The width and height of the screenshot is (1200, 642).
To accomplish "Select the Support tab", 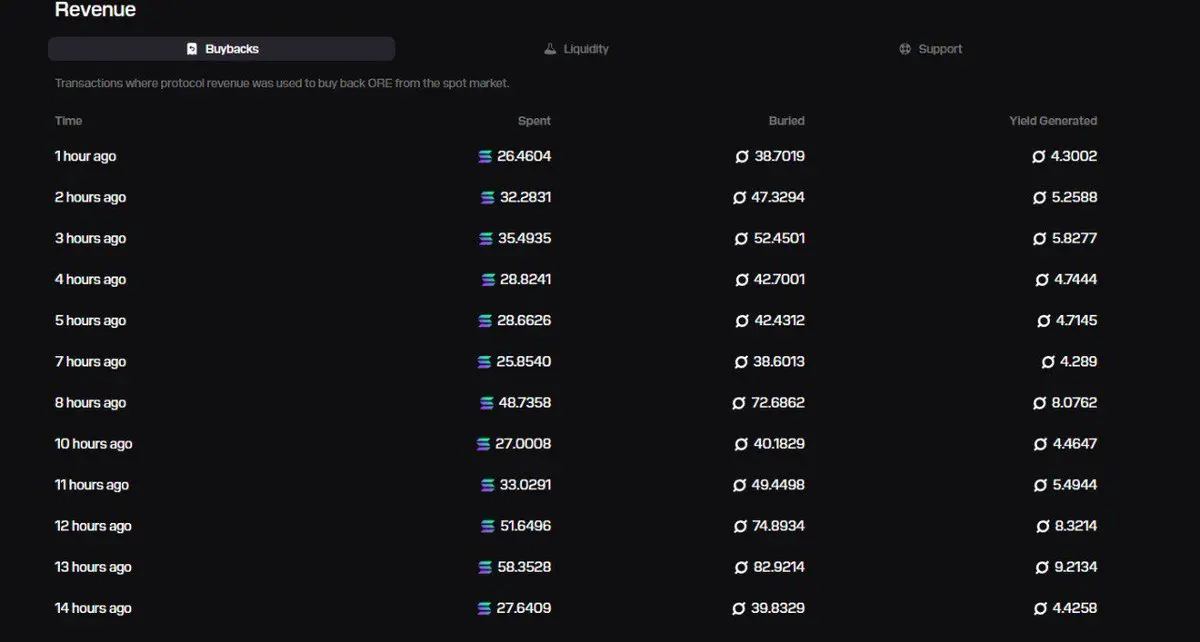I will pyautogui.click(x=930, y=49).
